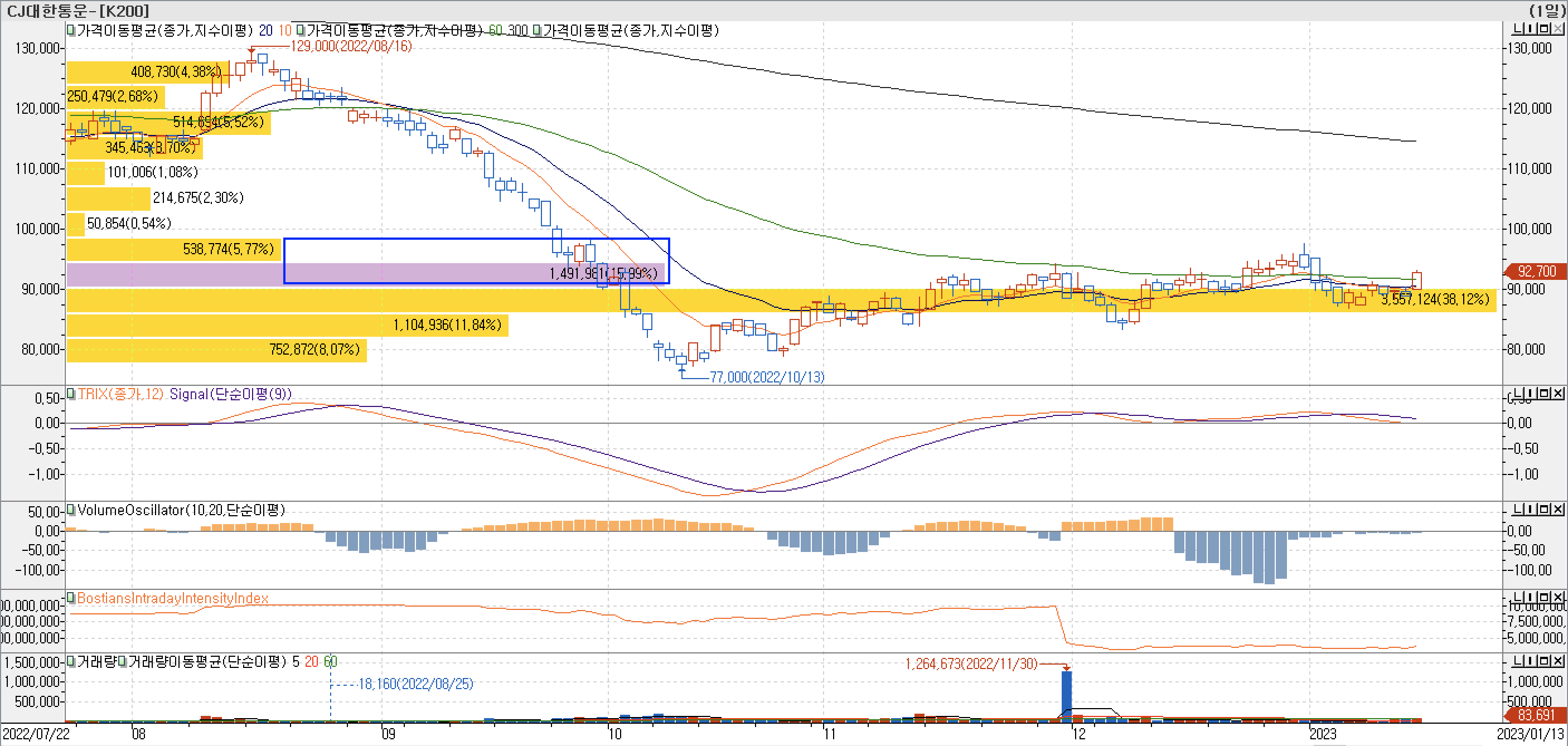This screenshot has height=746, width=1568.
Task: Click the BostiansIntradayIntensityIndex label text
Action: [172, 598]
